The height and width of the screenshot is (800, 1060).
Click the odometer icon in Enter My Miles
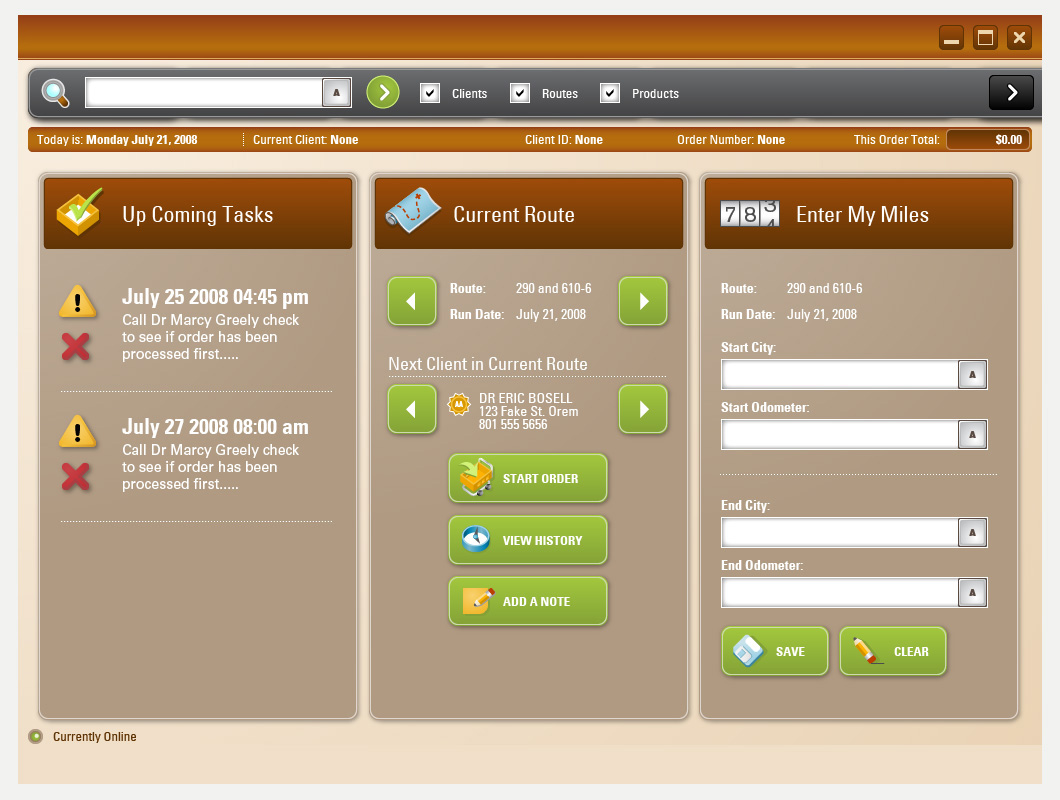pos(749,214)
